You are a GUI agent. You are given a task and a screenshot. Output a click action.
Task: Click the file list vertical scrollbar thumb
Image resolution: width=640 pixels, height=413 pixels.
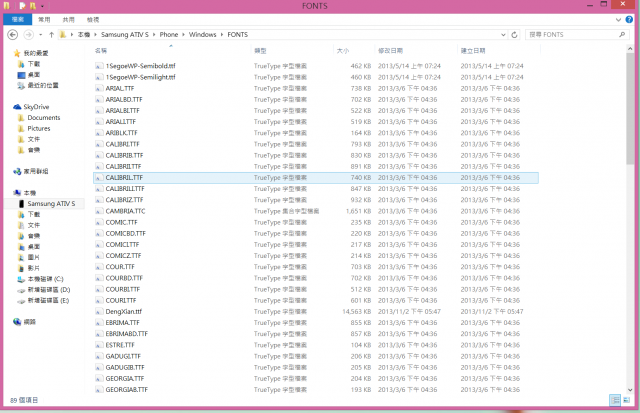pyautogui.click(x=630, y=108)
